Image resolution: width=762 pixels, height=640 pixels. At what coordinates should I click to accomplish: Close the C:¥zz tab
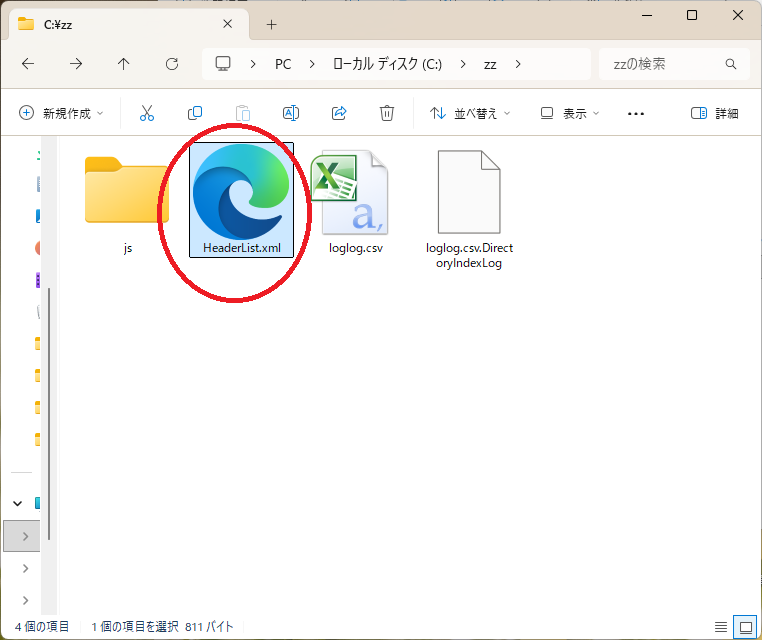coord(227,24)
